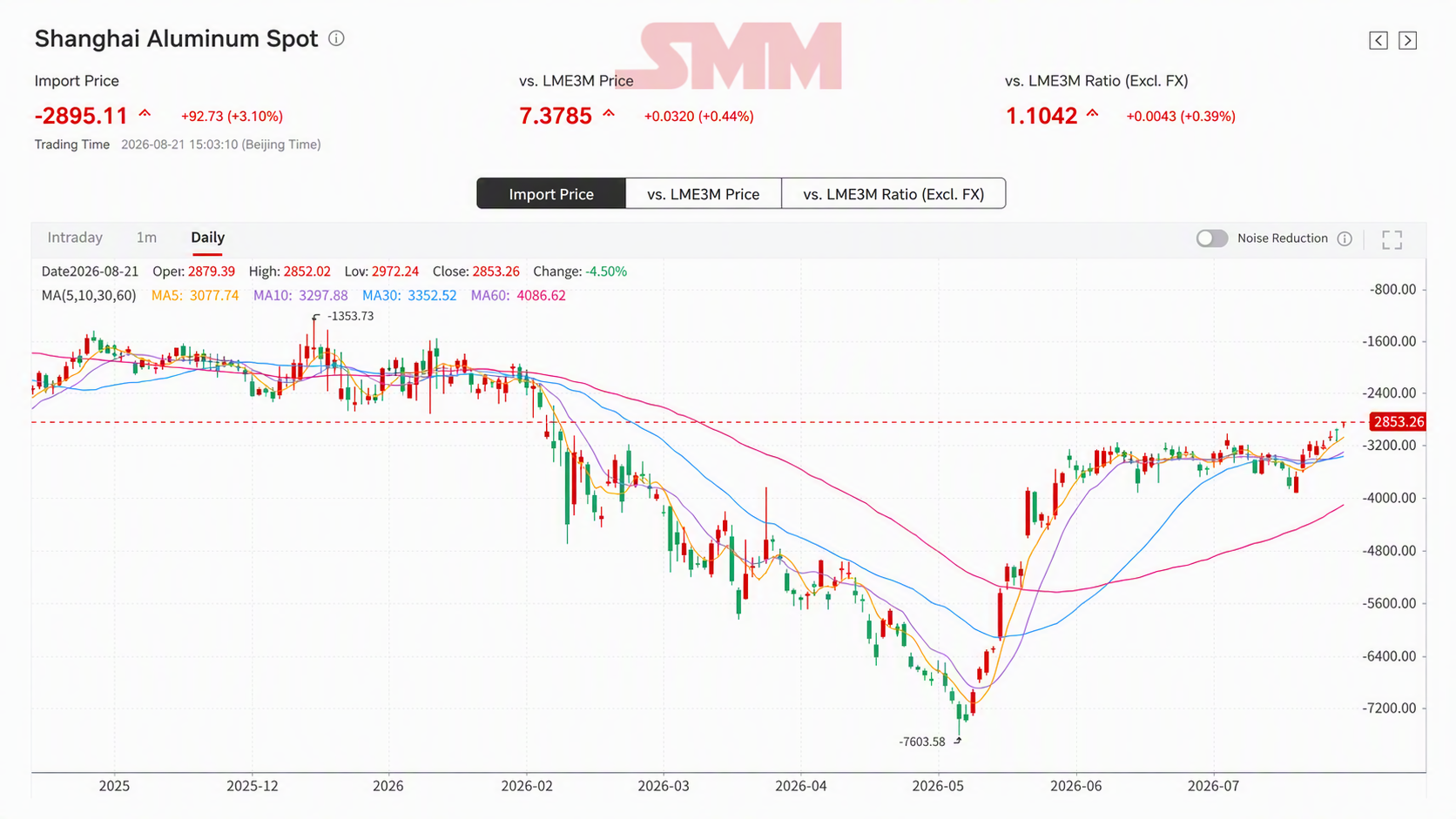
Task: Click the 2026-03 date on the time axis
Action: point(663,786)
